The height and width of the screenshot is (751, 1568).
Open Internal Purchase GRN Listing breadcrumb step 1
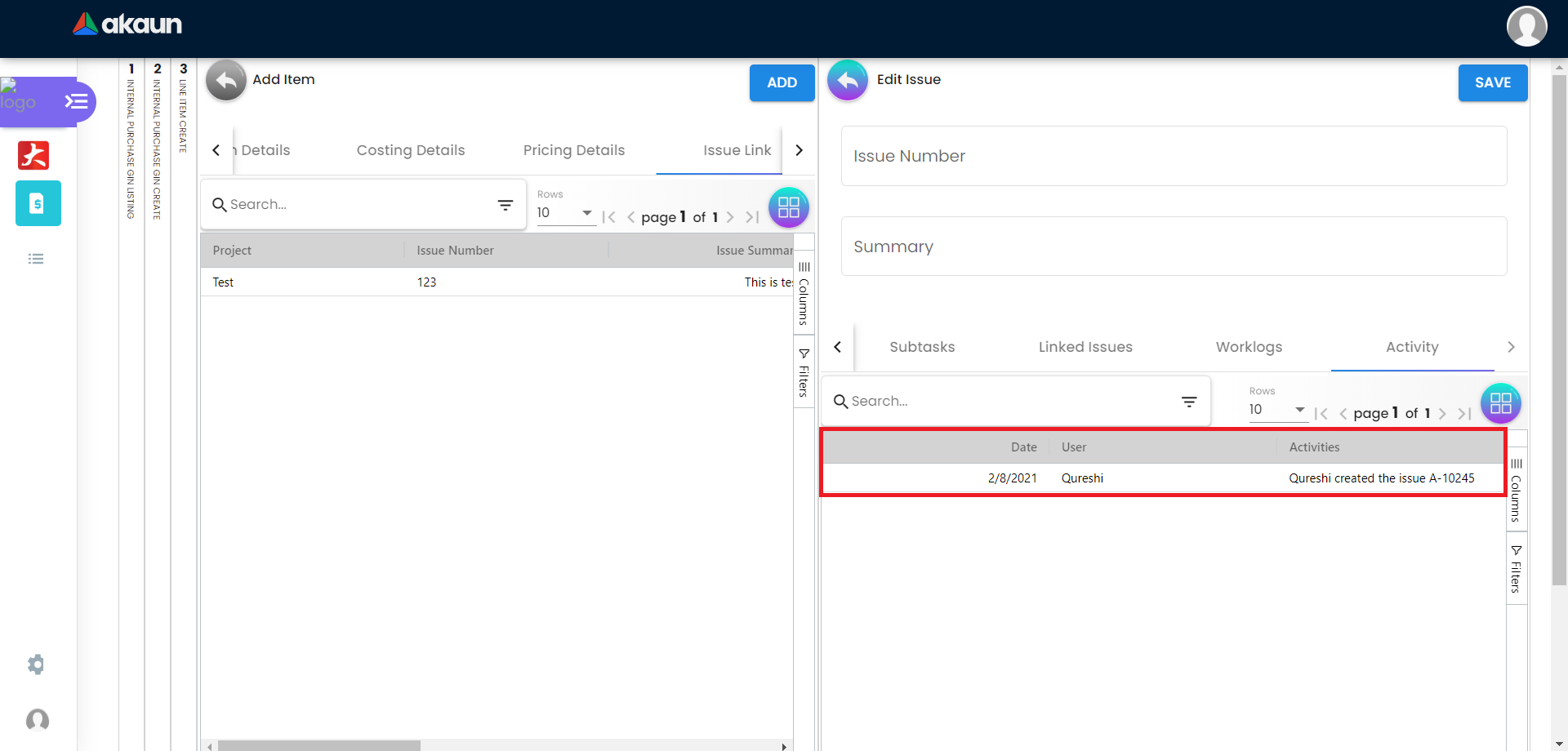coord(131,140)
